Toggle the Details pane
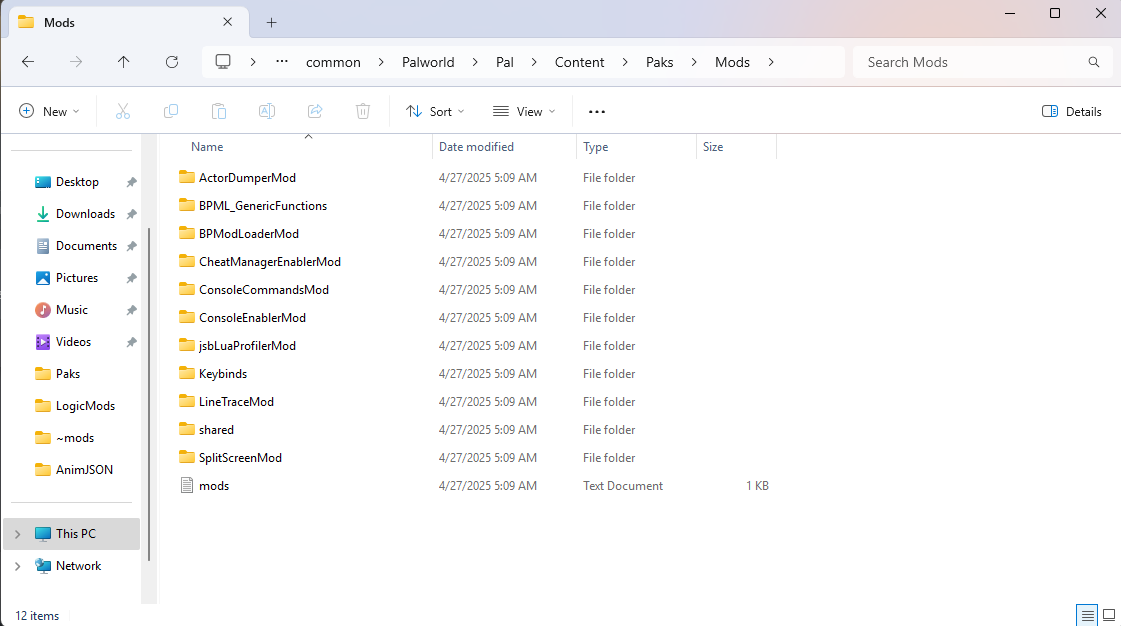 click(1072, 111)
